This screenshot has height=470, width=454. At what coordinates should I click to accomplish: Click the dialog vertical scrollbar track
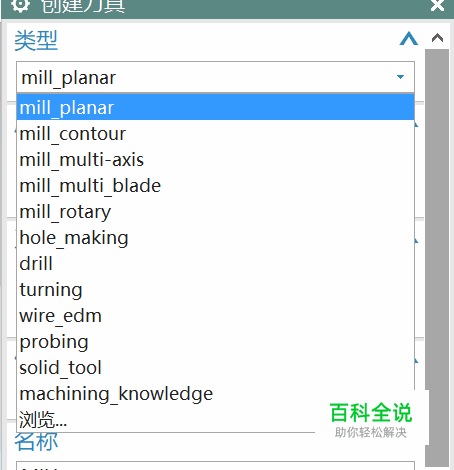coord(437,258)
